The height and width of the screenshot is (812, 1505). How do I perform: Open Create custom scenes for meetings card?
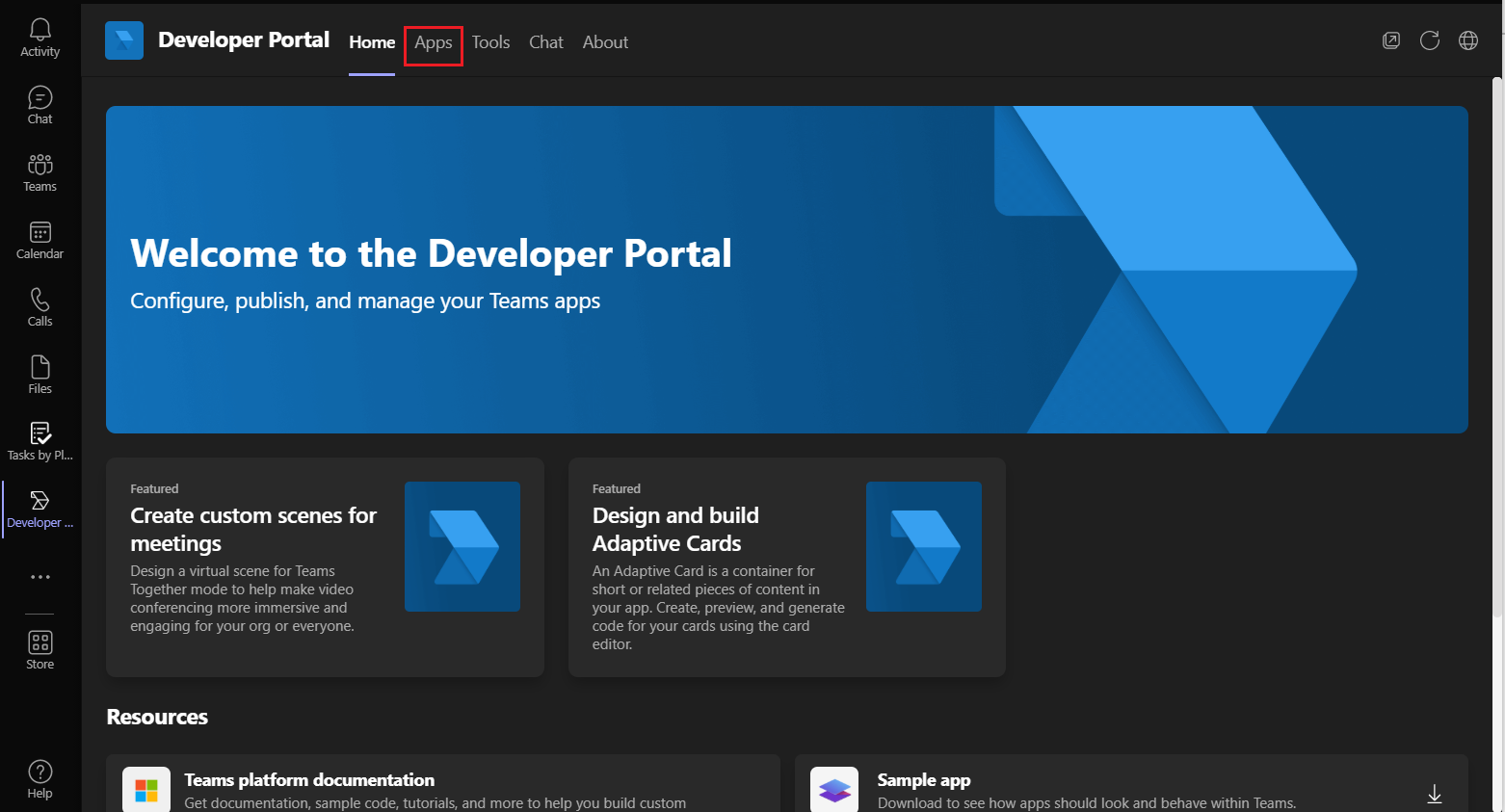coord(325,567)
